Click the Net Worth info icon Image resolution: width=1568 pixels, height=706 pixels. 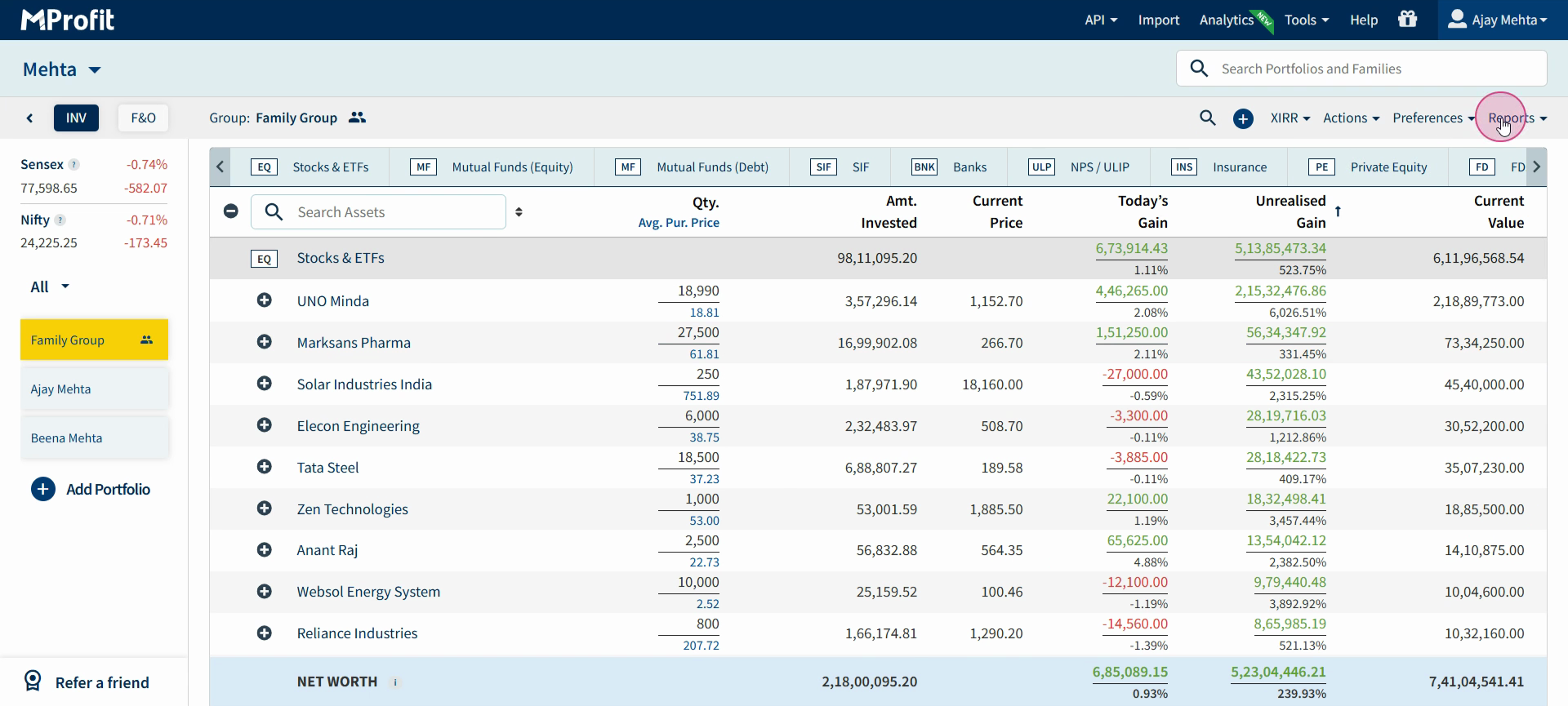(x=395, y=682)
